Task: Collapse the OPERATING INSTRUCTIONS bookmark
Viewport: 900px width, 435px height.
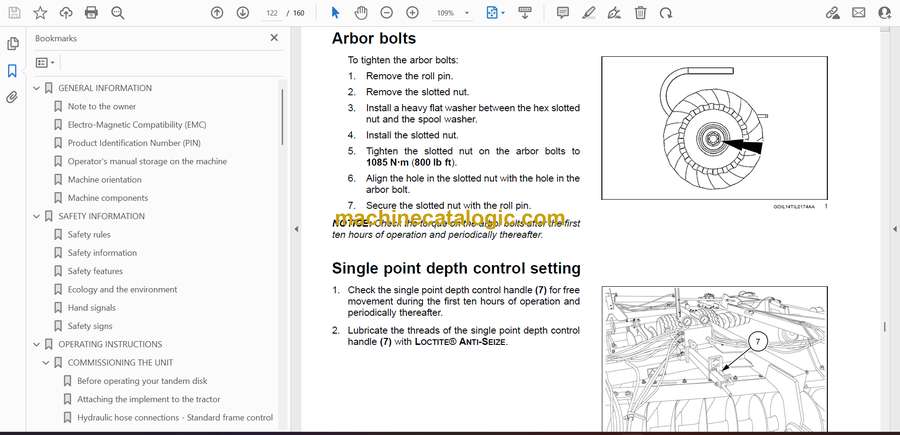Action: point(37,344)
